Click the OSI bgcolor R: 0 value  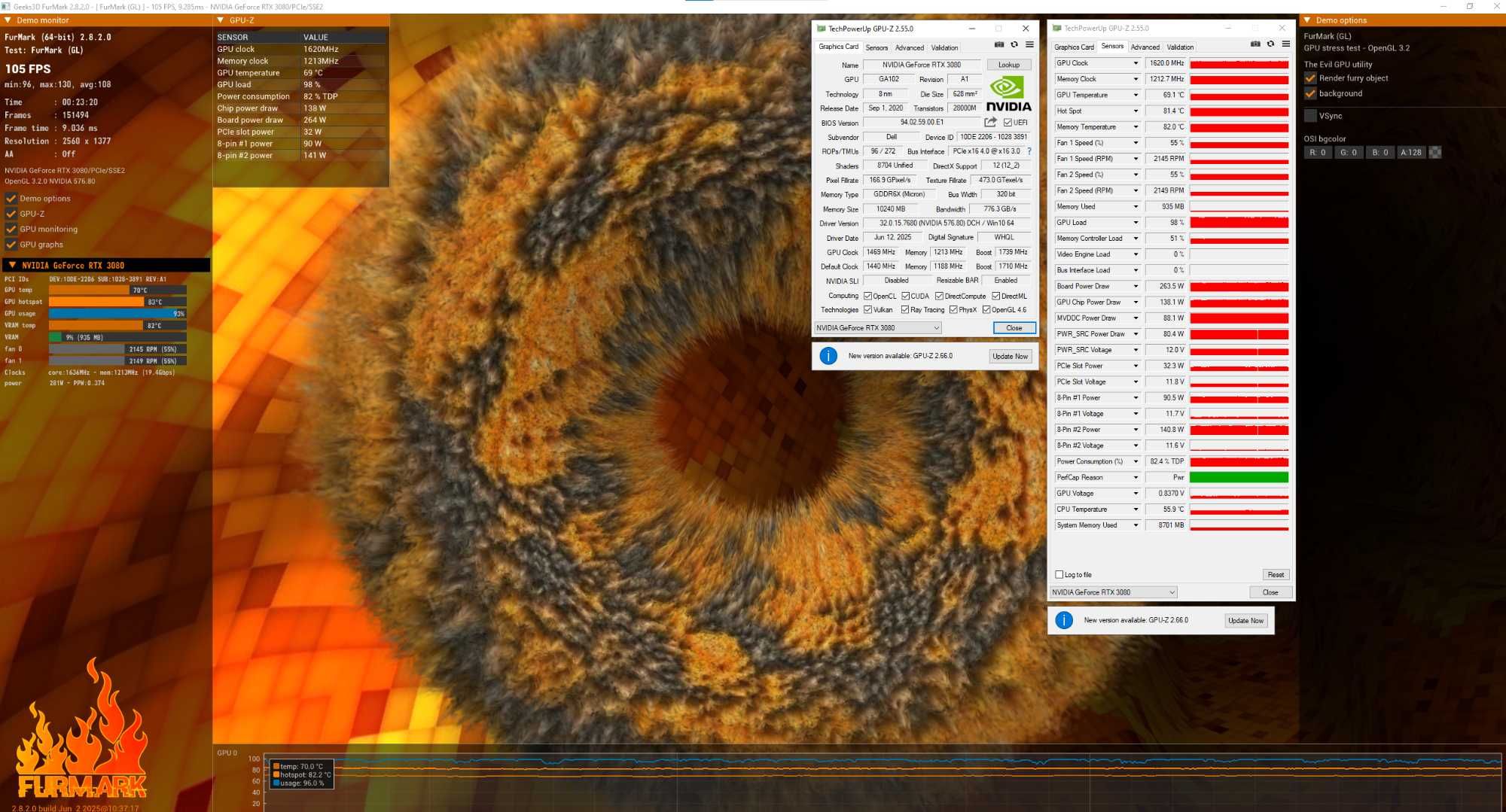[x=1318, y=152]
